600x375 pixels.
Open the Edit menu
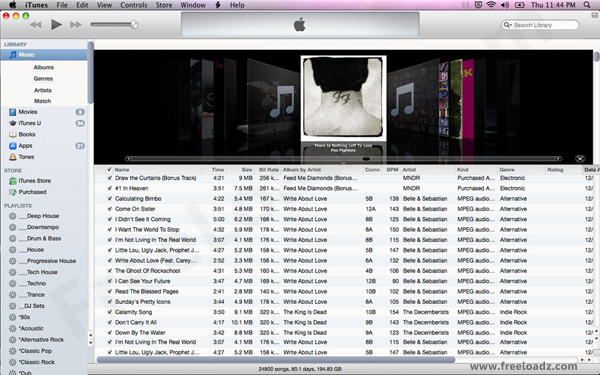pos(82,5)
